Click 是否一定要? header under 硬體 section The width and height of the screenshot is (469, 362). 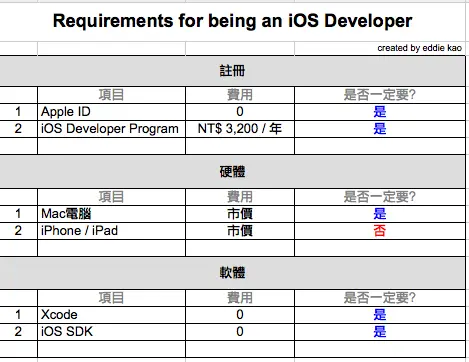coord(380,197)
